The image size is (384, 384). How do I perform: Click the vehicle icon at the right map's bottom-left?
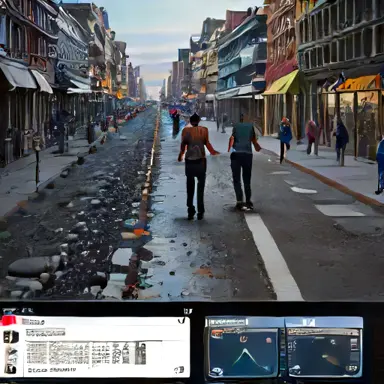[295, 370]
